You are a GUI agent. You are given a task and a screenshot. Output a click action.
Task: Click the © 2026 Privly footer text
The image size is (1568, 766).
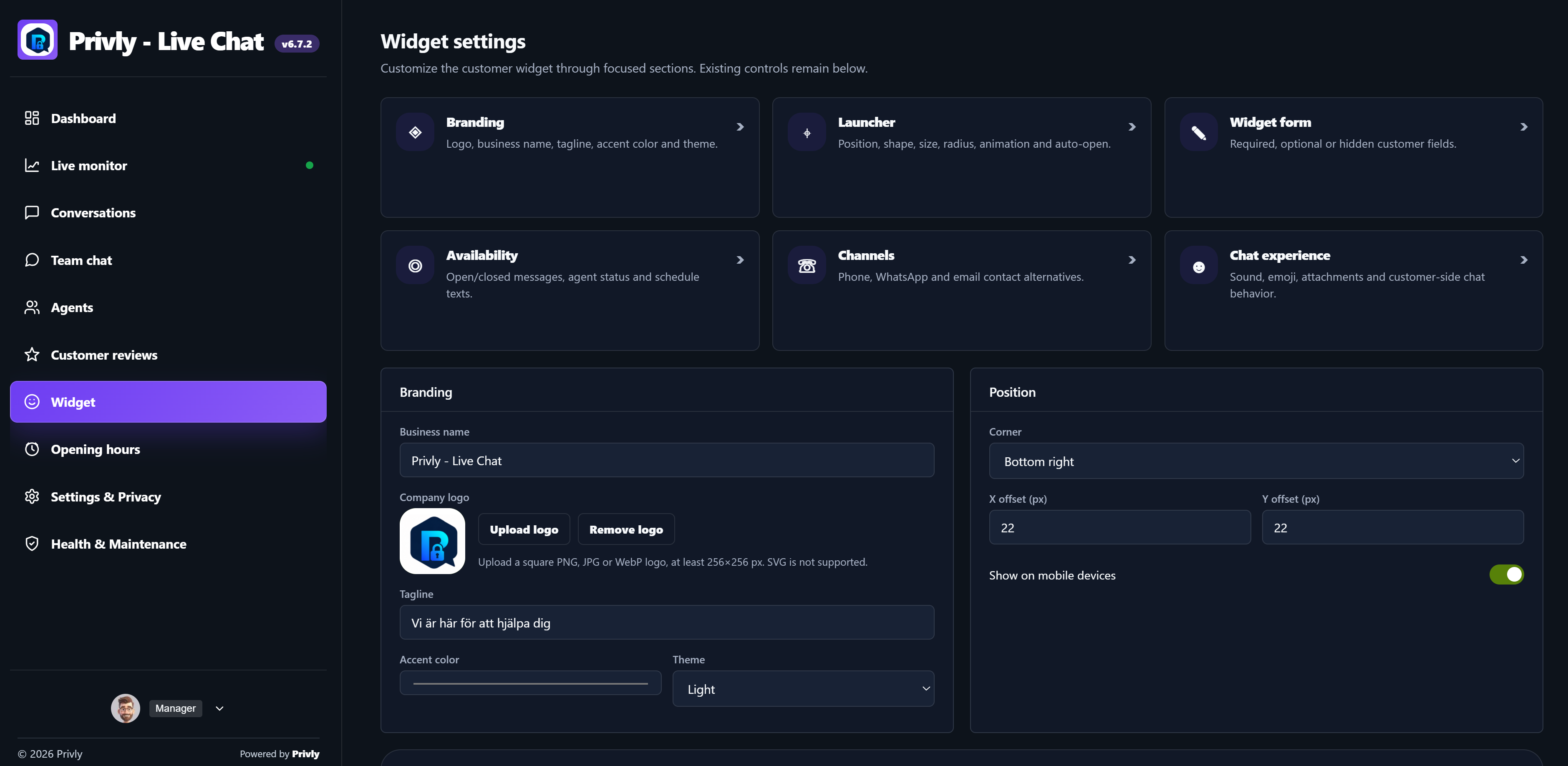coord(50,754)
